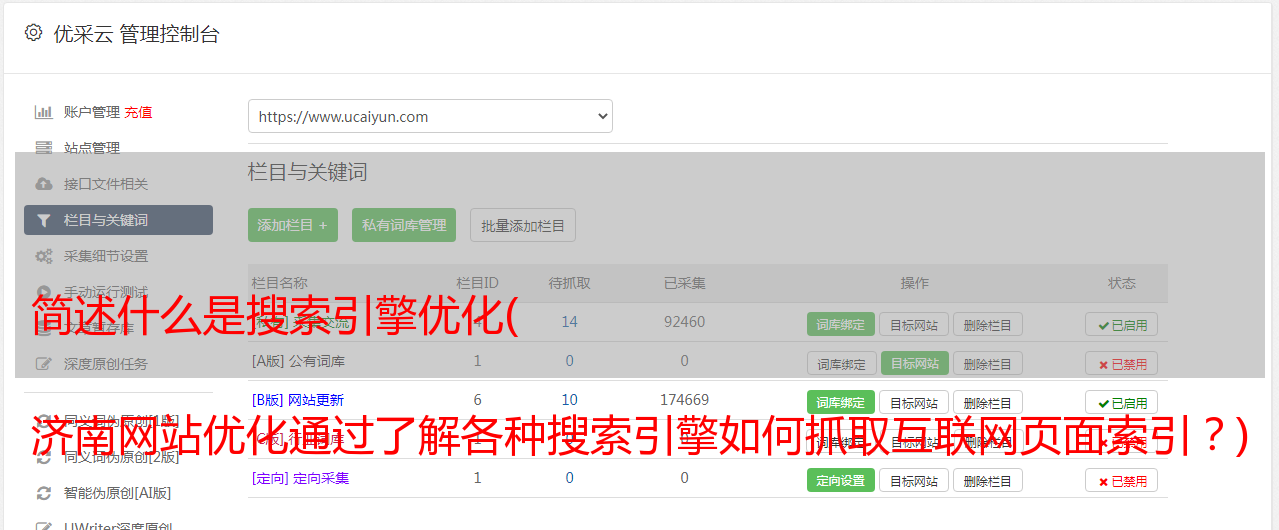This screenshot has width=1279, height=530.
Task: Toggle the 已禁用 status of 公有词库
Action: point(1122,363)
